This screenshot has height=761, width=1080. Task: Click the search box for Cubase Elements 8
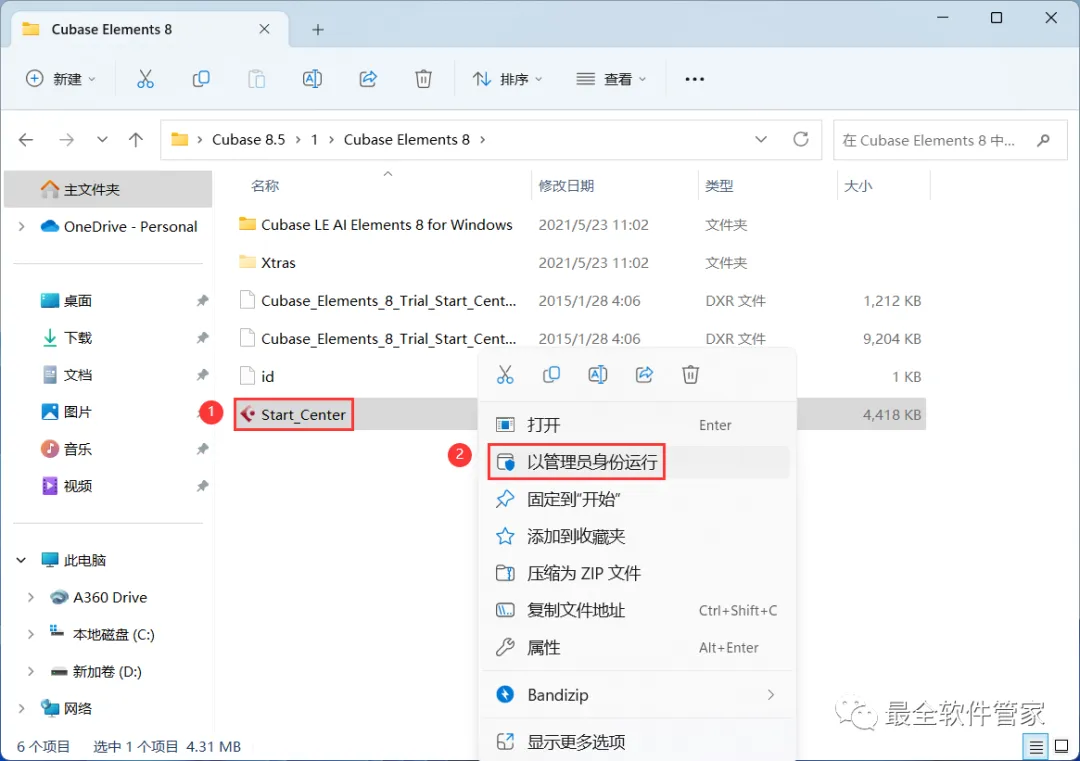tap(950, 140)
